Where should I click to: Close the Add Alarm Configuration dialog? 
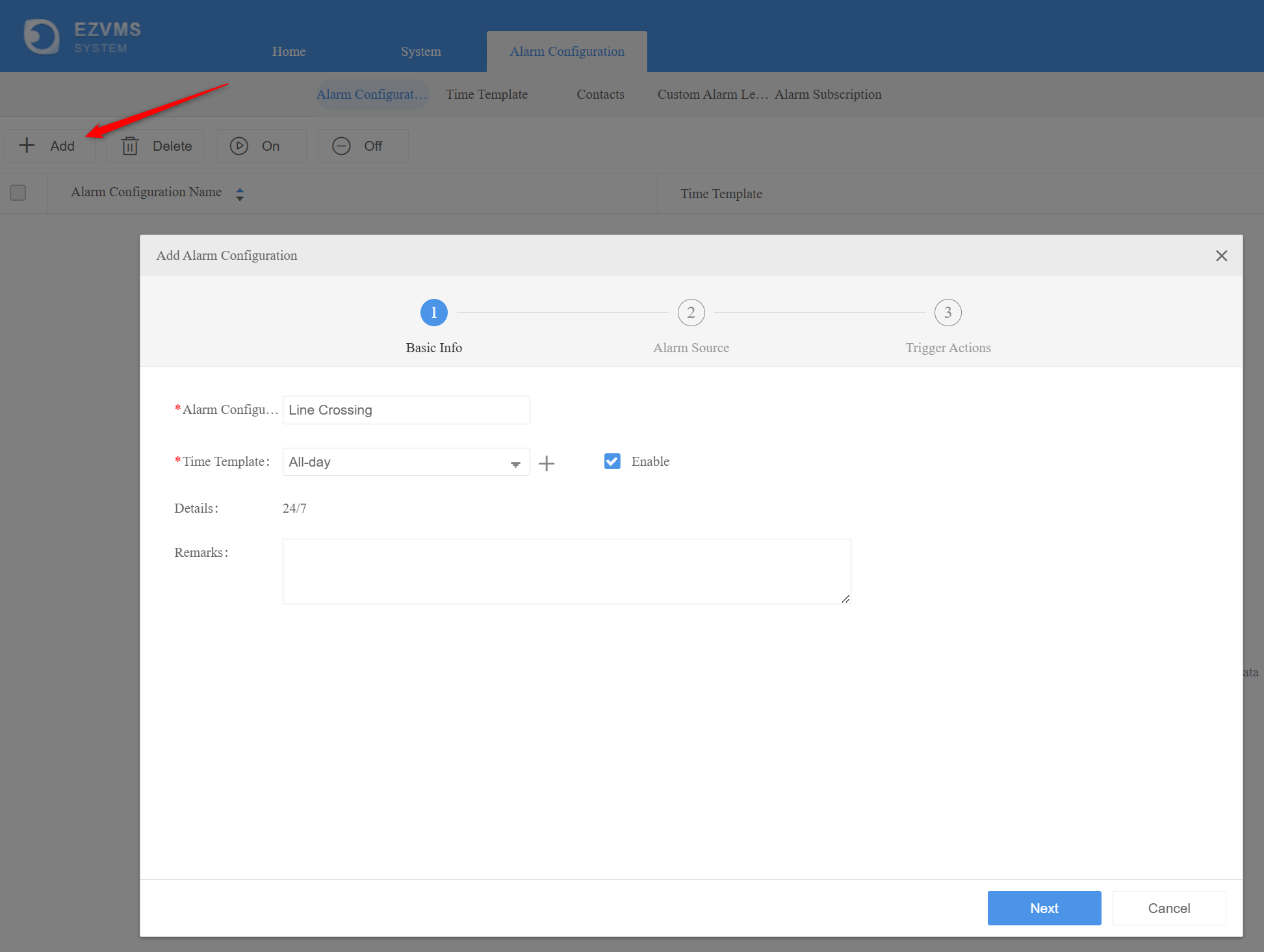pos(1221,255)
